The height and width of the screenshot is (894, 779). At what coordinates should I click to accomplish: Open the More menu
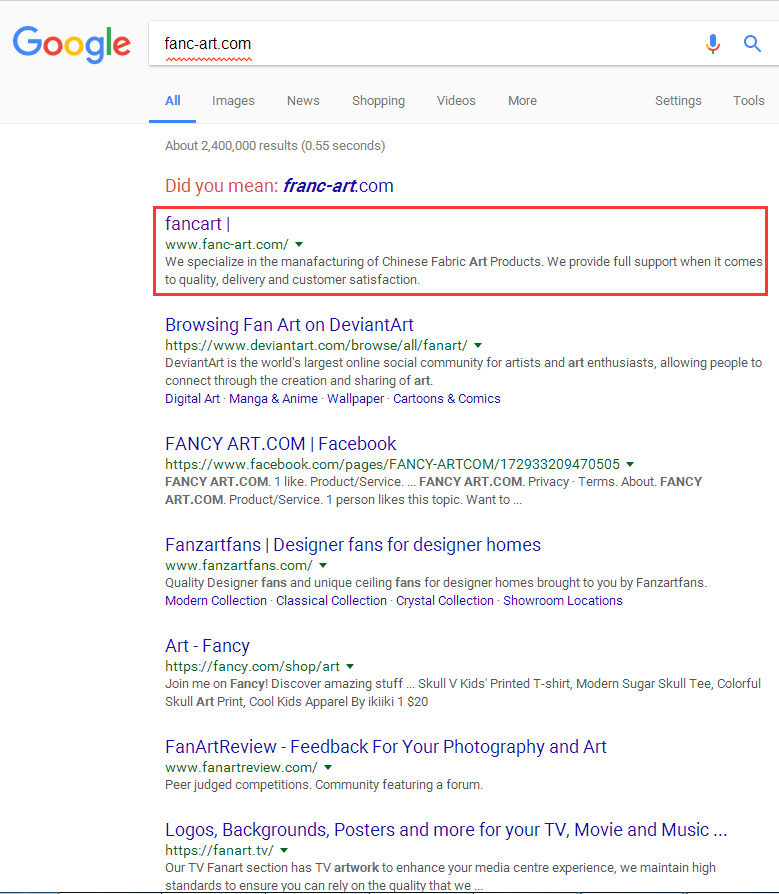[x=522, y=101]
